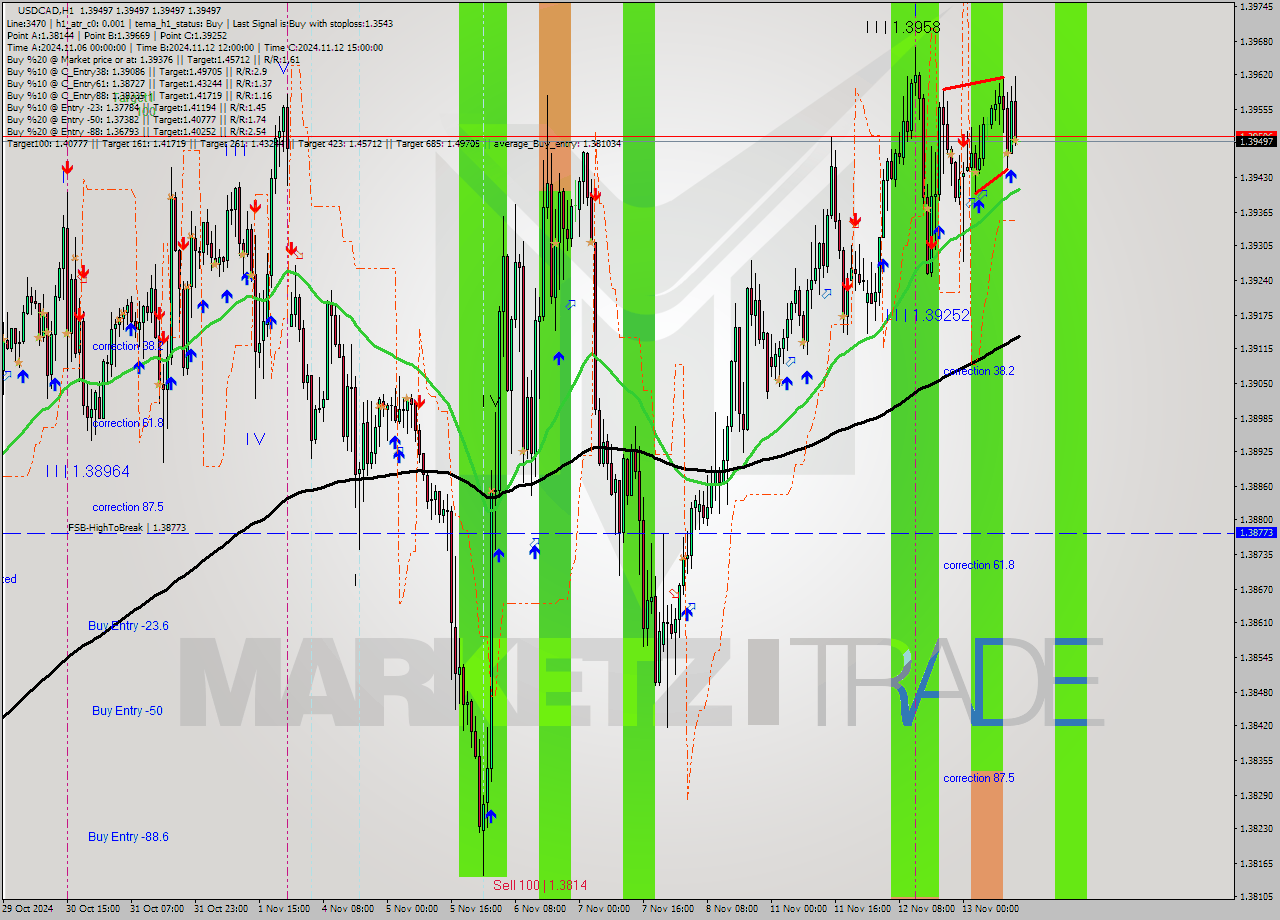
Task: Click the 1.38860 price axis label
Action: [x=1256, y=486]
